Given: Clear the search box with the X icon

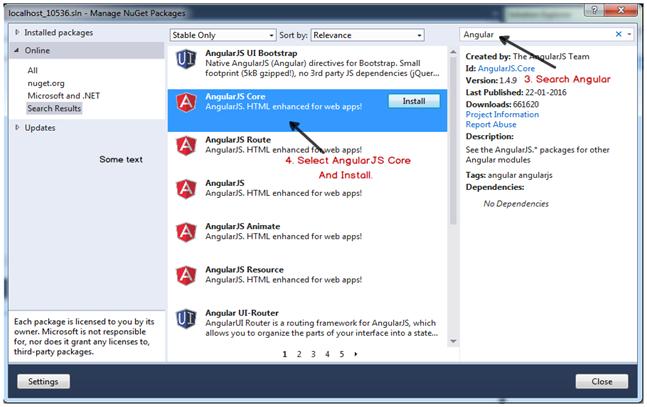Looking at the screenshot, I should tap(619, 34).
